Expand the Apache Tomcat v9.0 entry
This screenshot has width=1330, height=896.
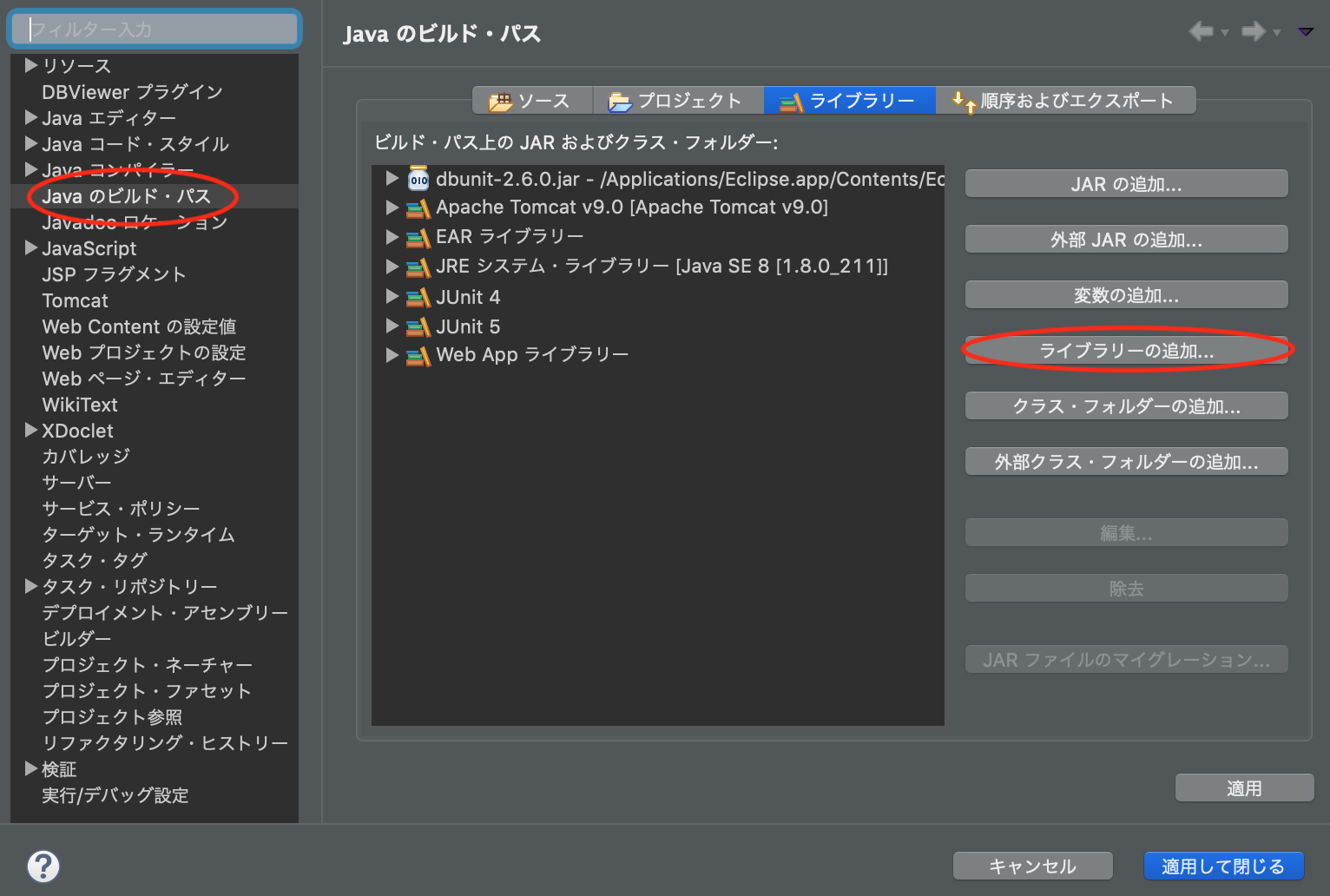point(392,208)
